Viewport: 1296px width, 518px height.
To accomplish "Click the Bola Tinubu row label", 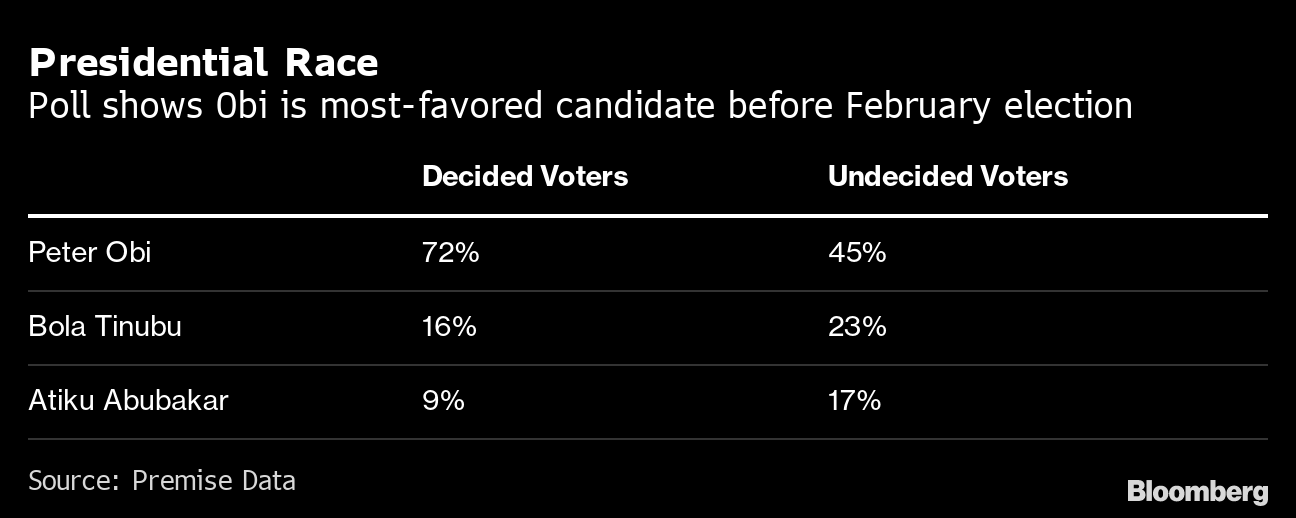I will pos(104,326).
